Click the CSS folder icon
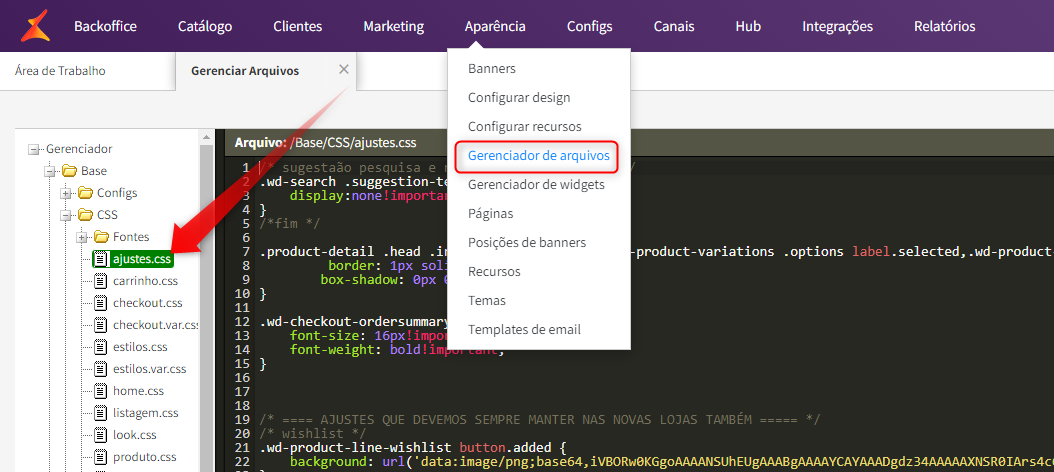 (x=85, y=215)
